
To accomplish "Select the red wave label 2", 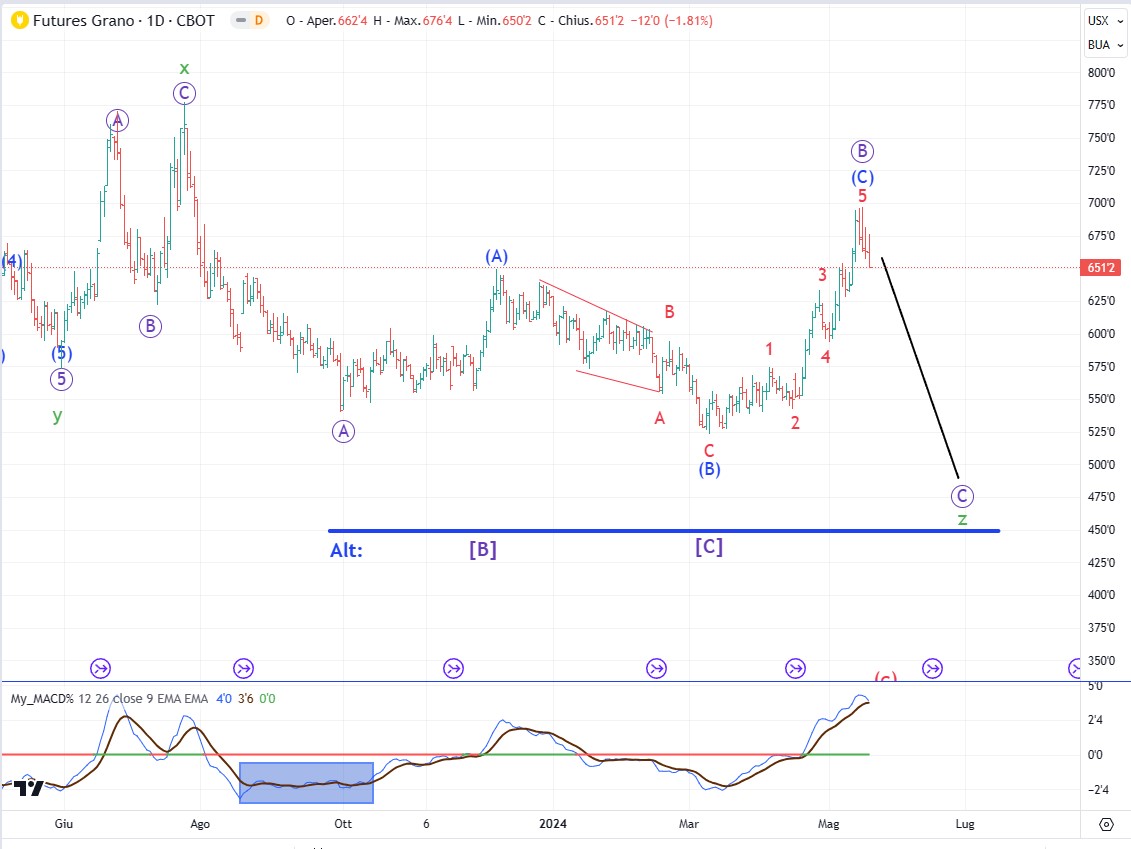I will 795,423.
